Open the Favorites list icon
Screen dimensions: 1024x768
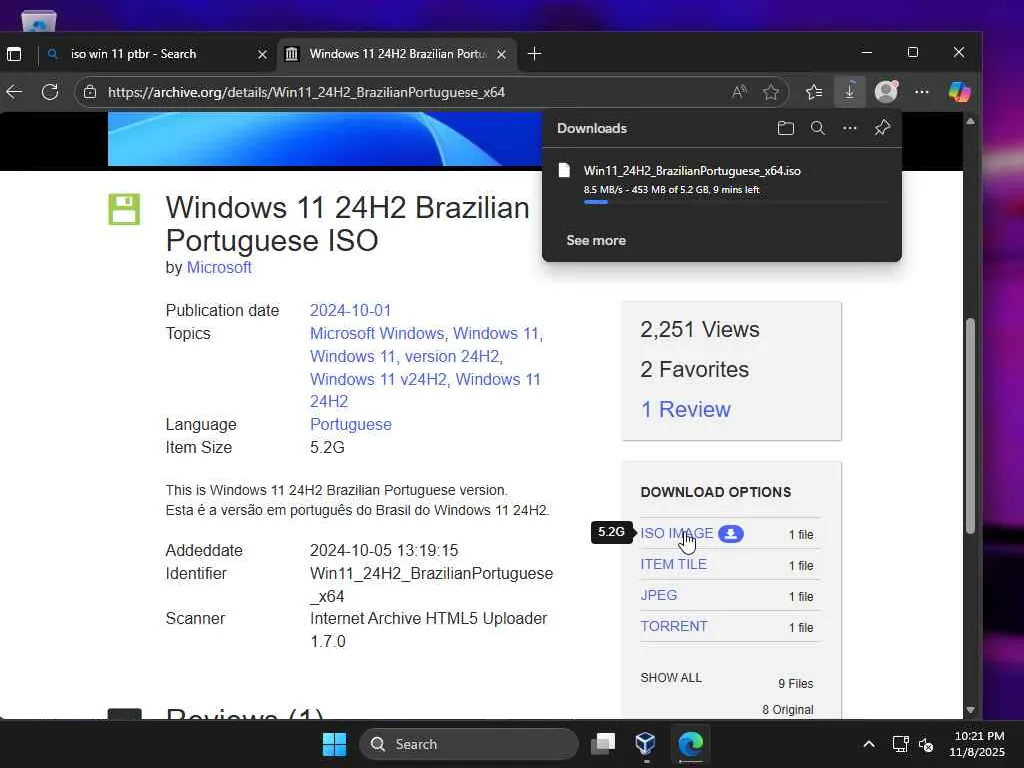814,92
